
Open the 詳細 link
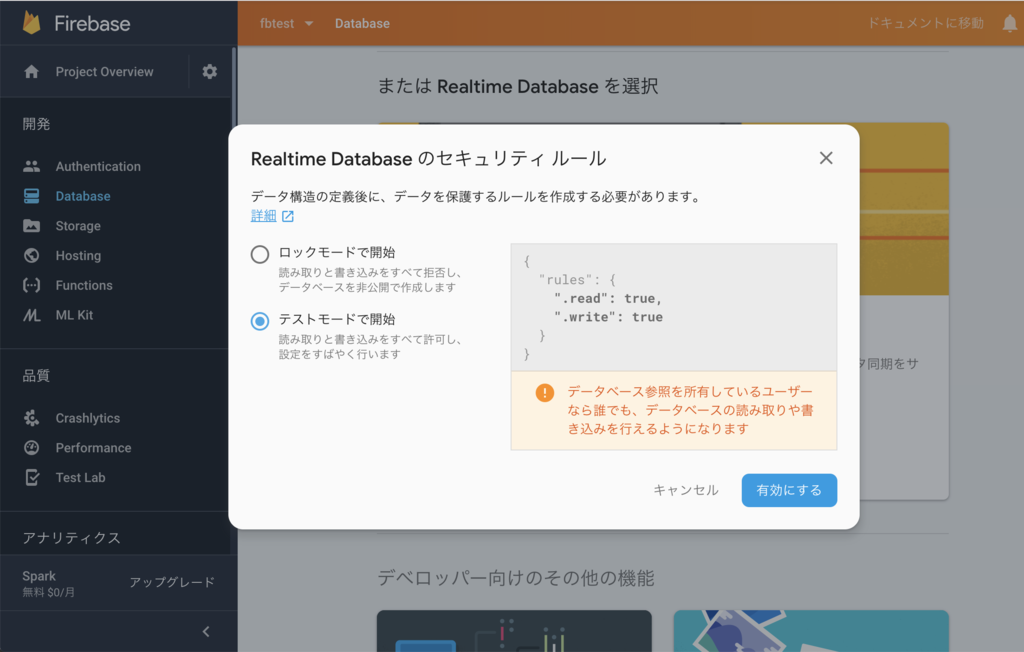tap(264, 216)
